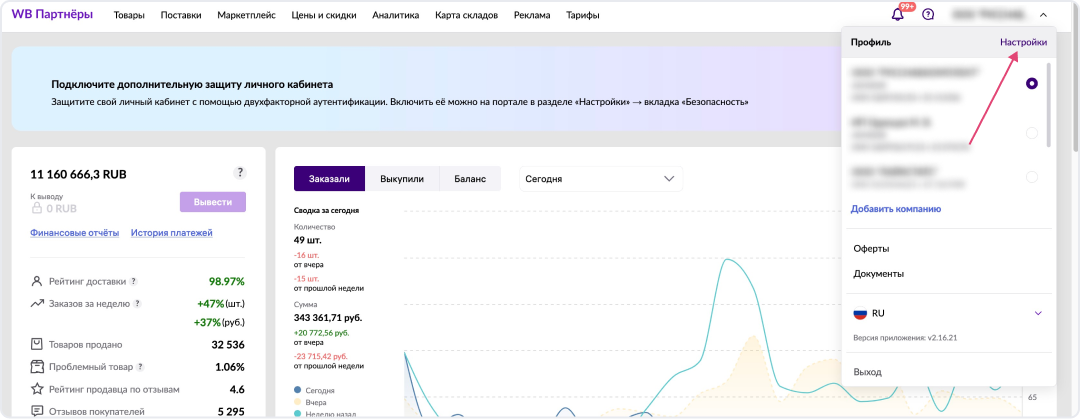Open the notifications bell icon
Image resolution: width=1080 pixels, height=419 pixels.
coord(897,15)
